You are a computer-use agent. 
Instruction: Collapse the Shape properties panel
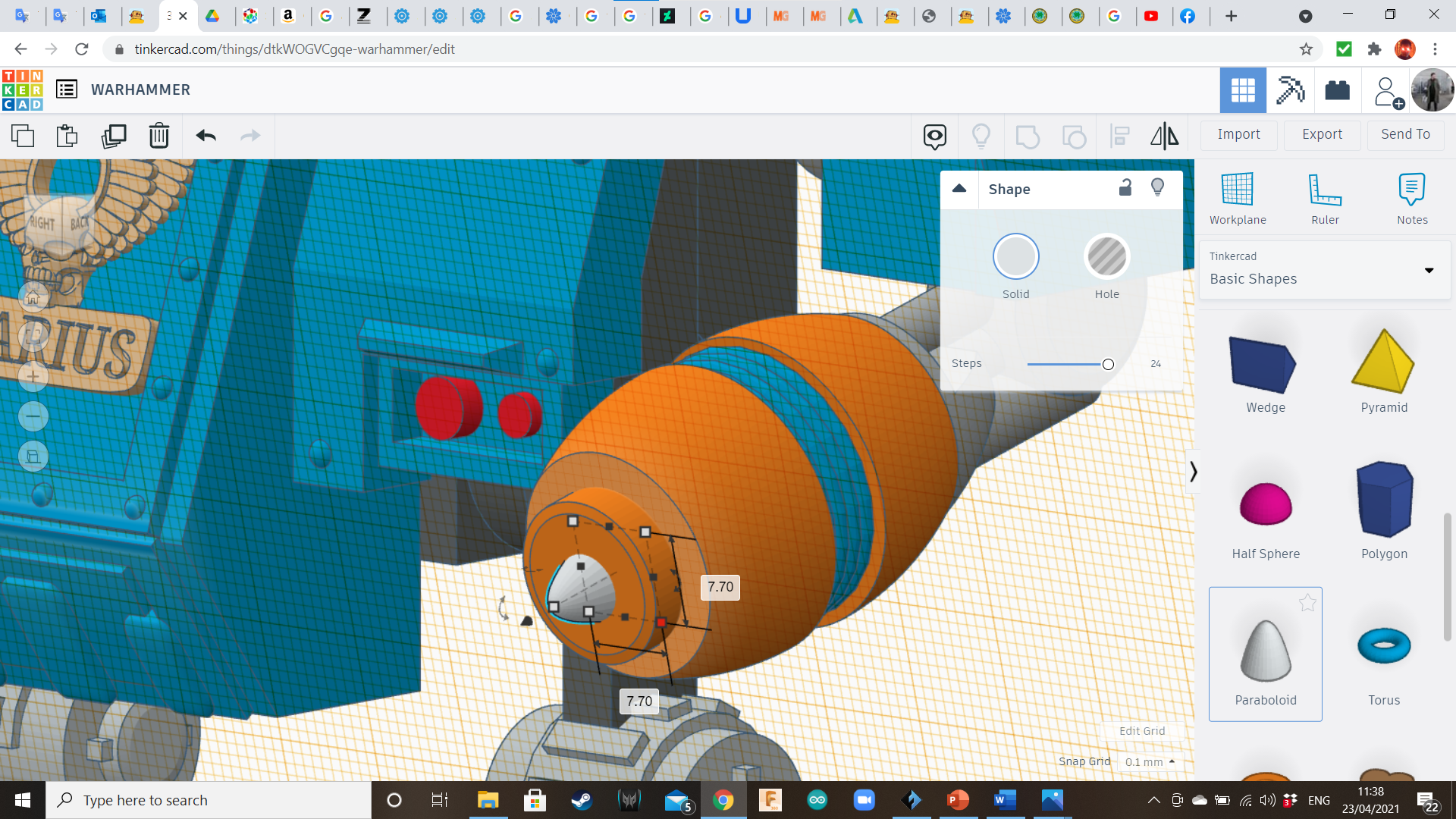959,189
